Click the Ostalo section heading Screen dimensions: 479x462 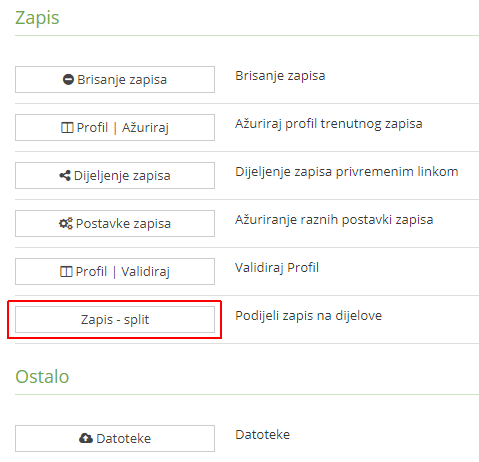pyautogui.click(x=42, y=377)
